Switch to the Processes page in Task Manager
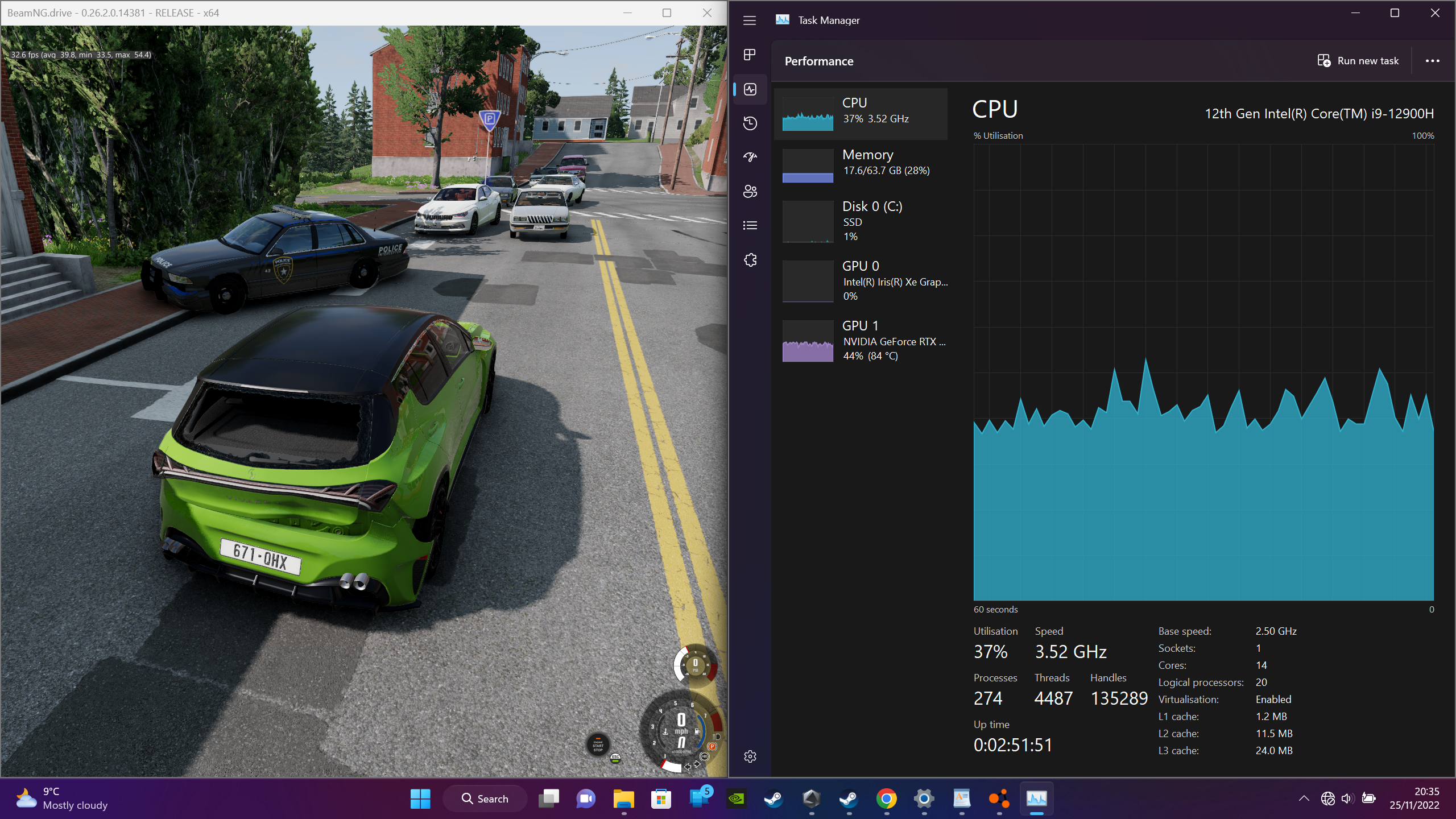1456x819 pixels. (x=750, y=55)
